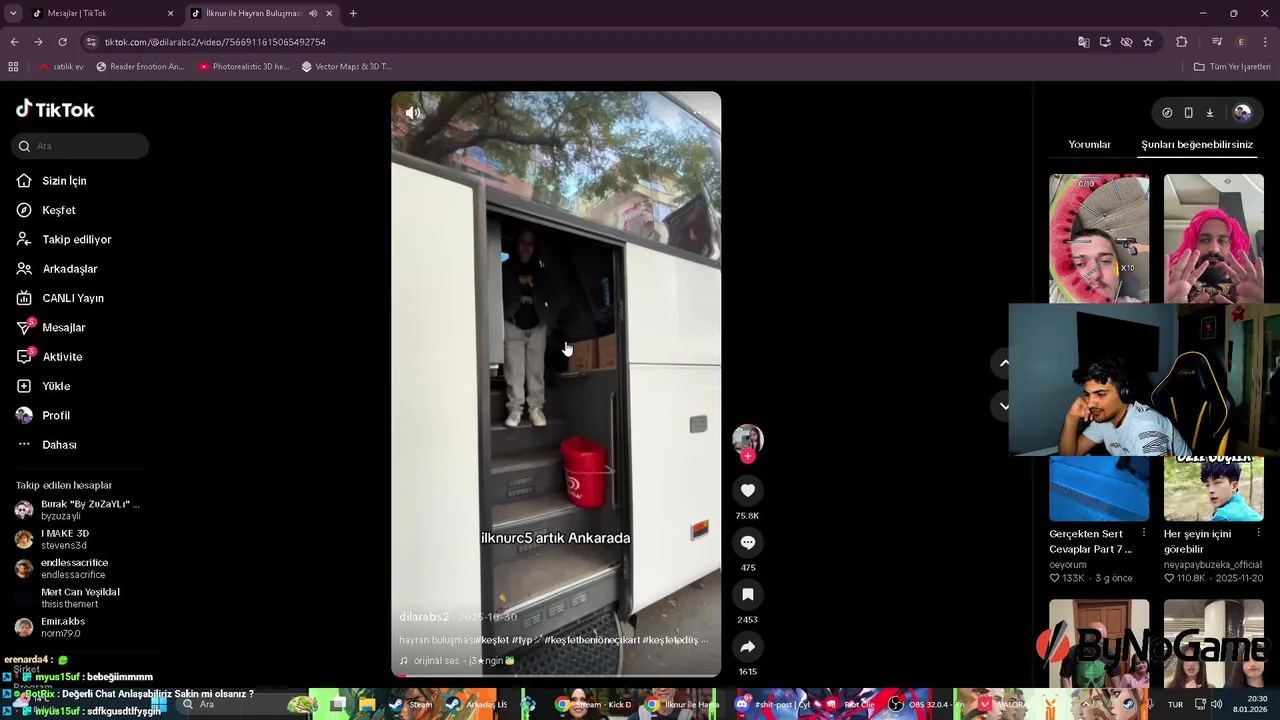Open oeyorum creator profile link
The width and height of the screenshot is (1280, 720).
point(1068,565)
